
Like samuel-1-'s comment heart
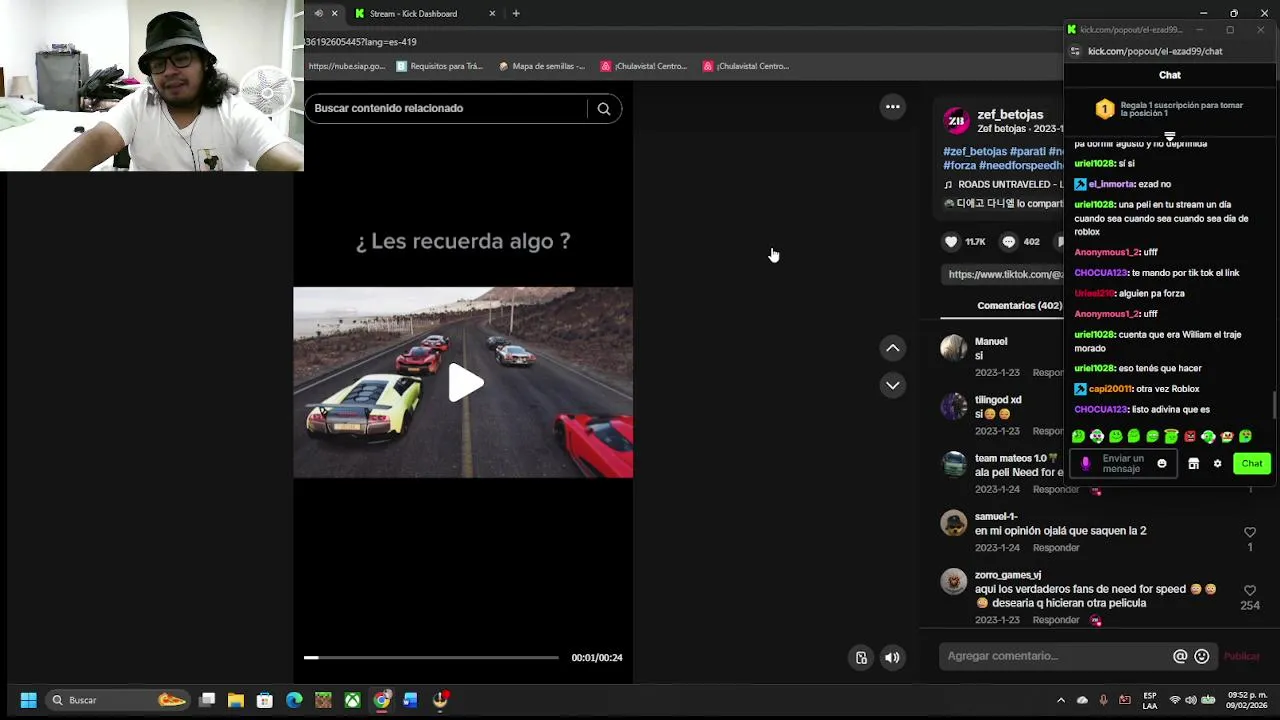point(1250,533)
